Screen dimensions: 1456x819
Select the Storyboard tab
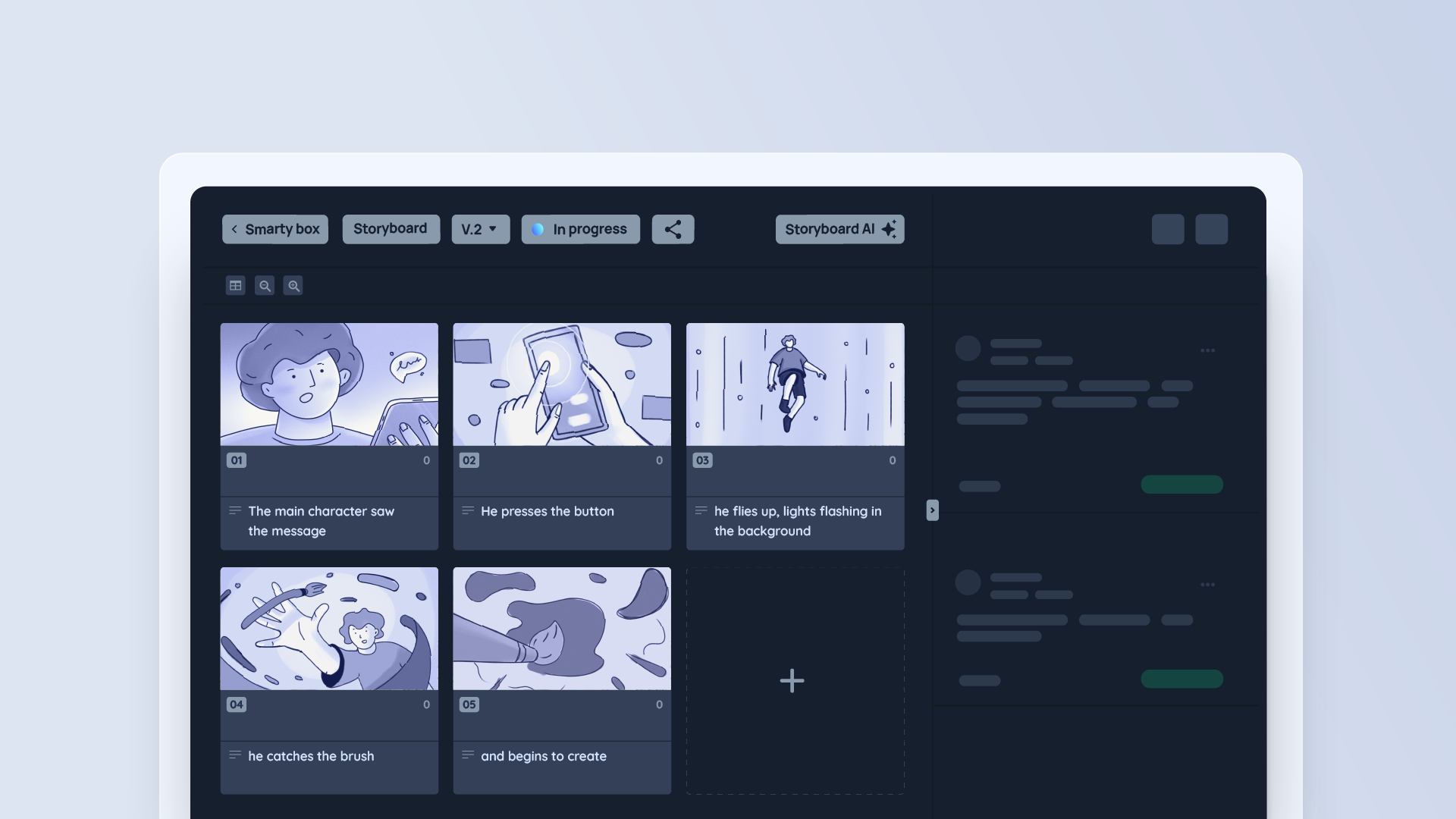tap(391, 229)
